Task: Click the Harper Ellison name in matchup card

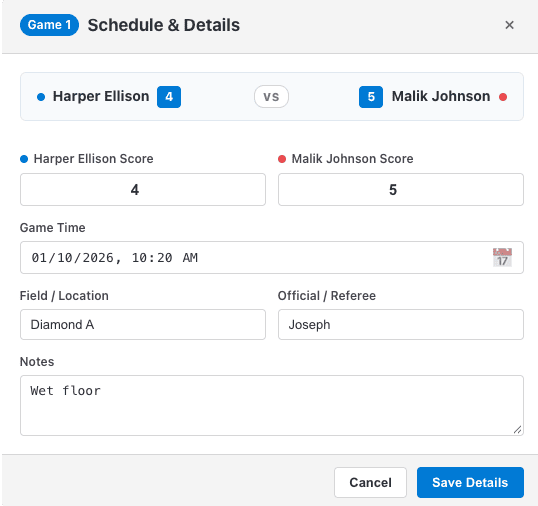Action: [x=101, y=96]
